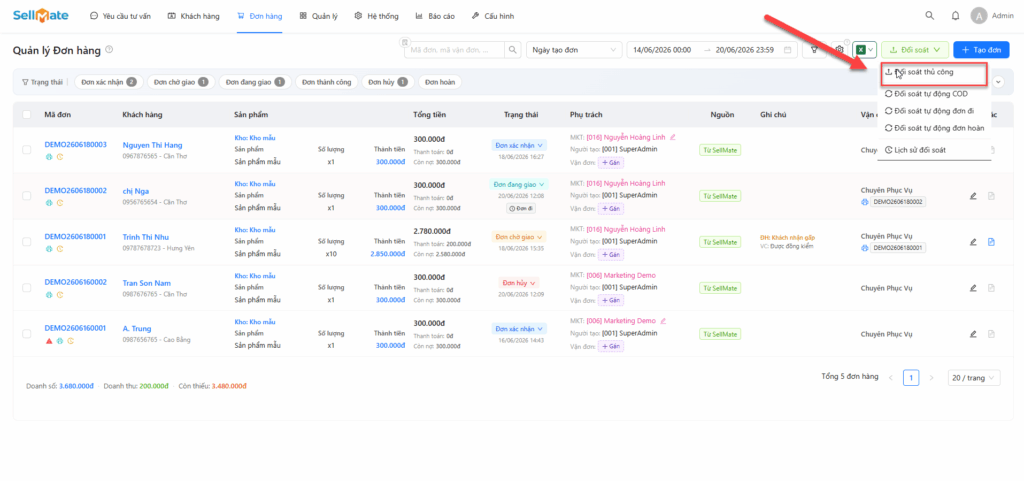Screen dimensions: 1024x481
Task: Tick checkbox for order DEMO2606180003
Action: (x=27, y=150)
